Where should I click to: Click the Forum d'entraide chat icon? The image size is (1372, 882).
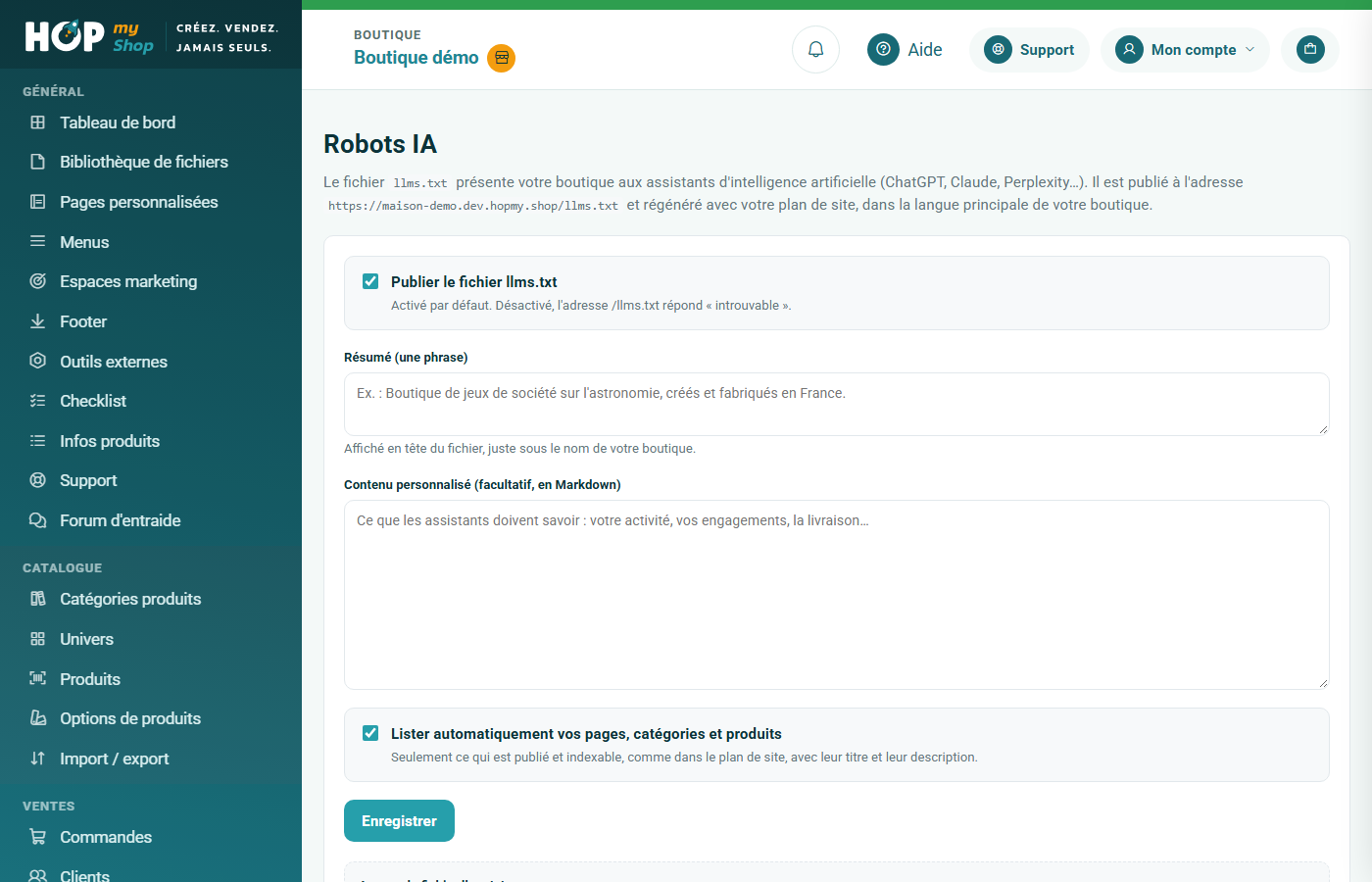point(37,520)
